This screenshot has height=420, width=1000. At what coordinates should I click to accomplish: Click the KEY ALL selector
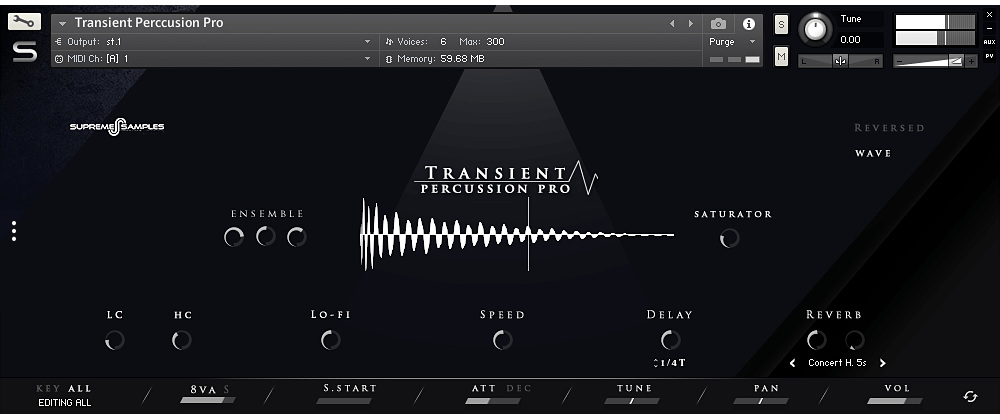tap(64, 388)
